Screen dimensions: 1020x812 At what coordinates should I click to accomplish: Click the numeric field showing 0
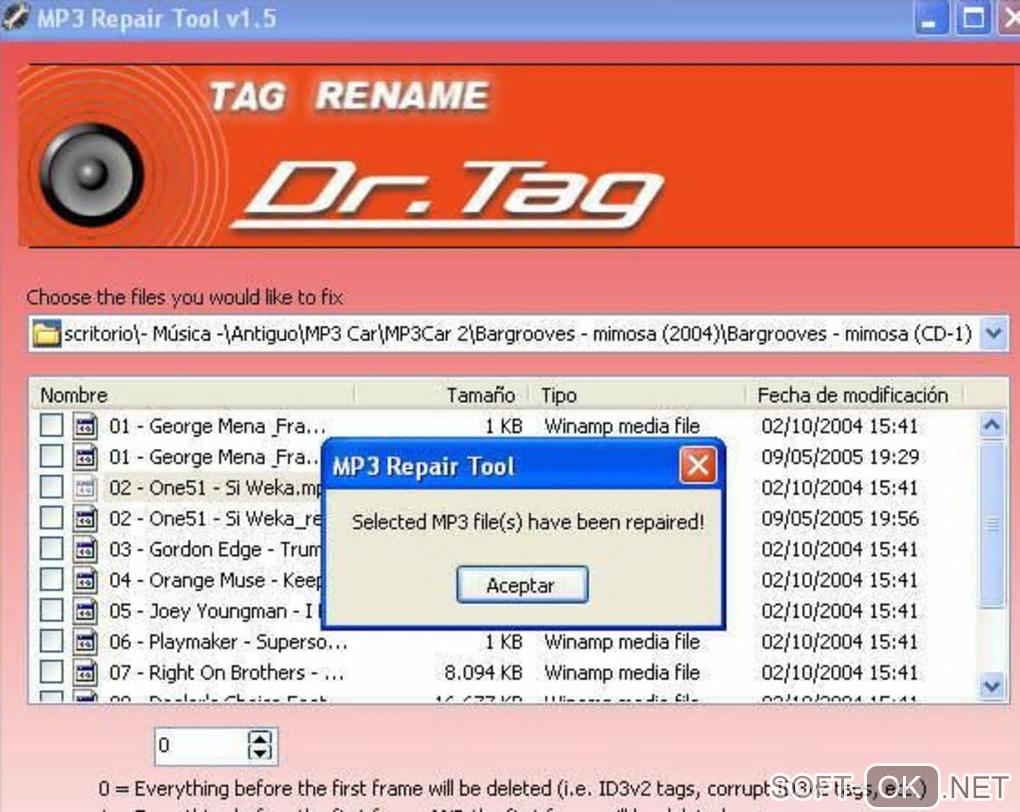pos(201,745)
